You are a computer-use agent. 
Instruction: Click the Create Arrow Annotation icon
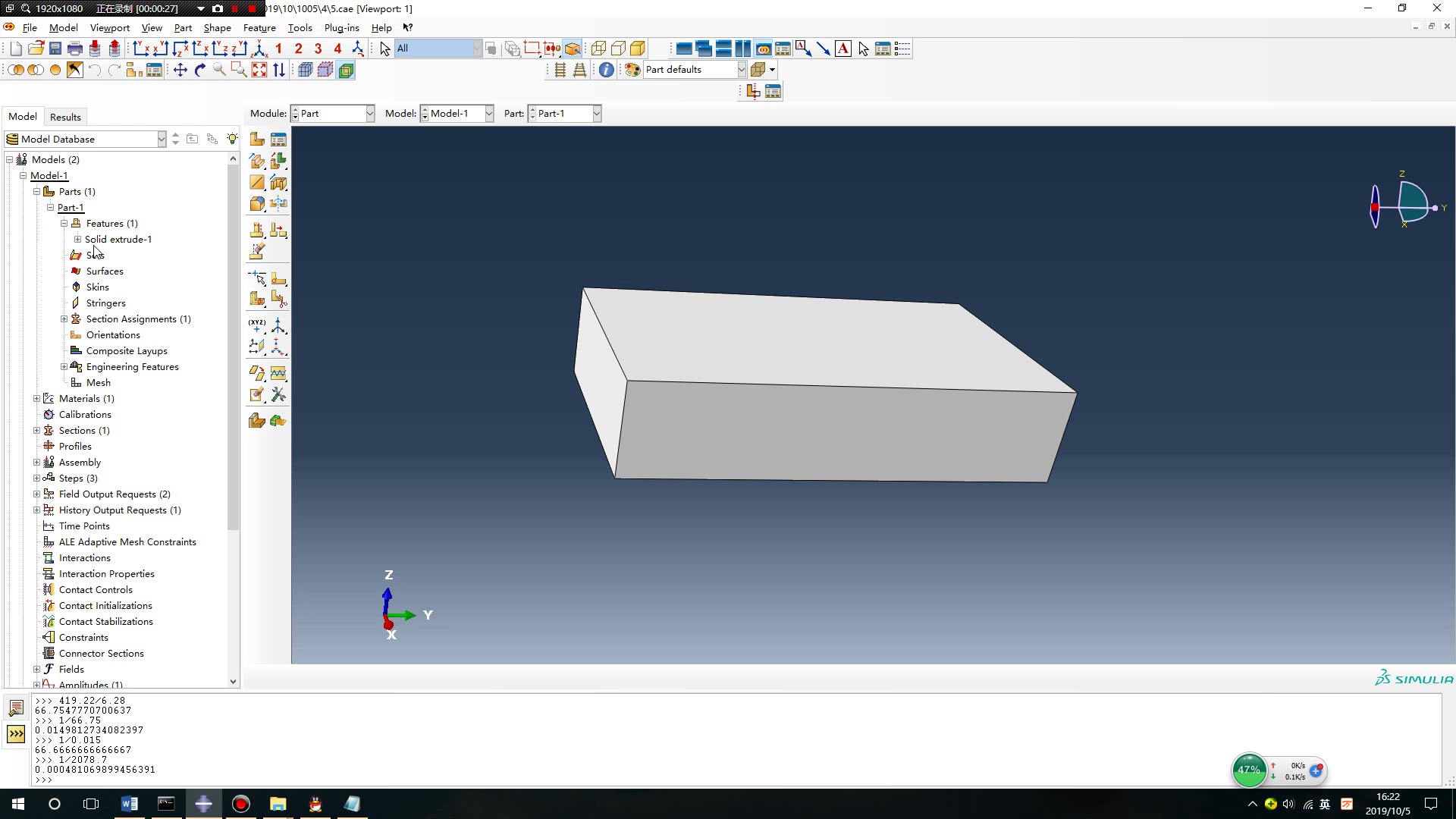824,49
